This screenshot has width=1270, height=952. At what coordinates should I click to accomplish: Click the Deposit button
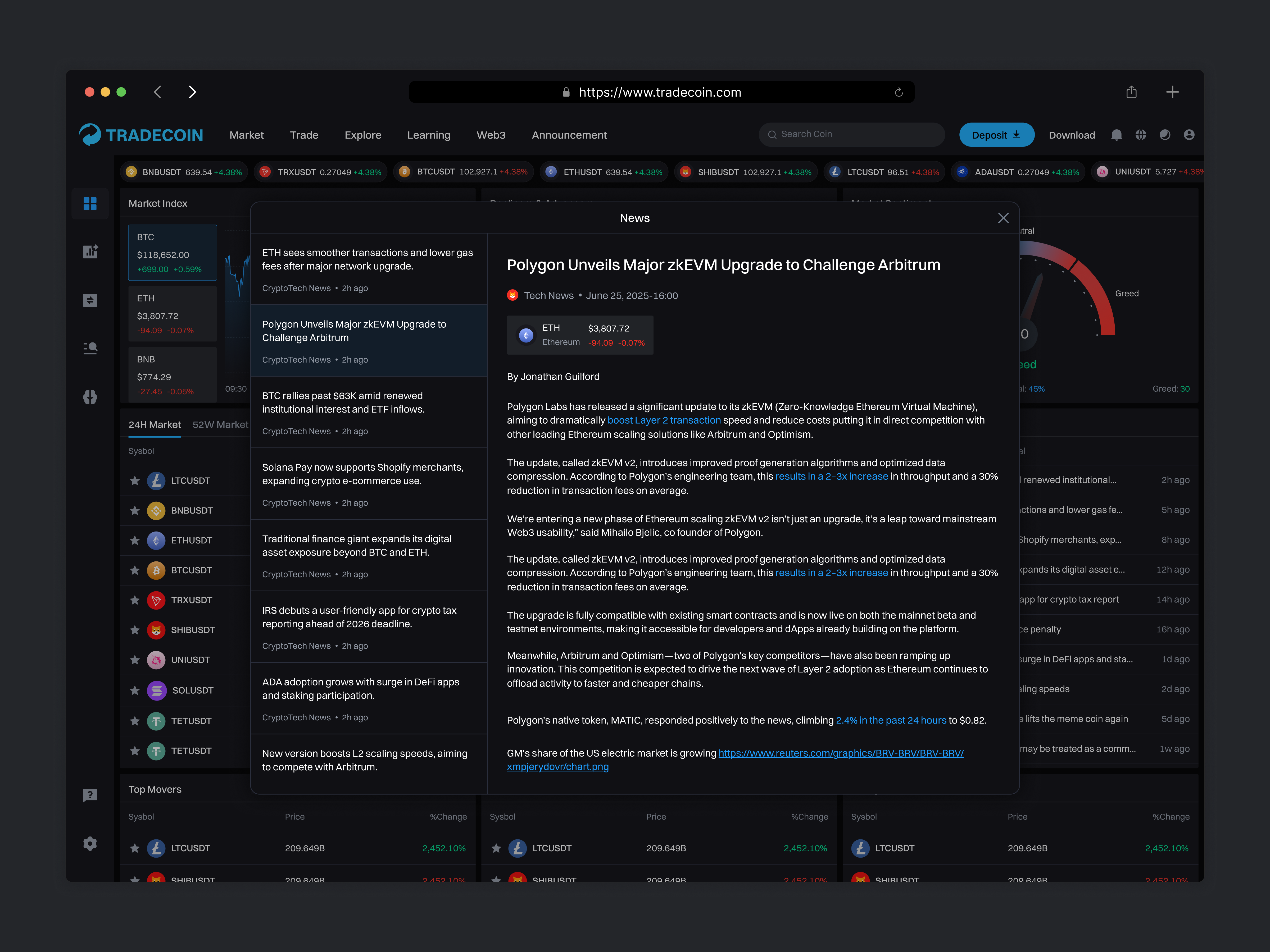click(x=996, y=135)
